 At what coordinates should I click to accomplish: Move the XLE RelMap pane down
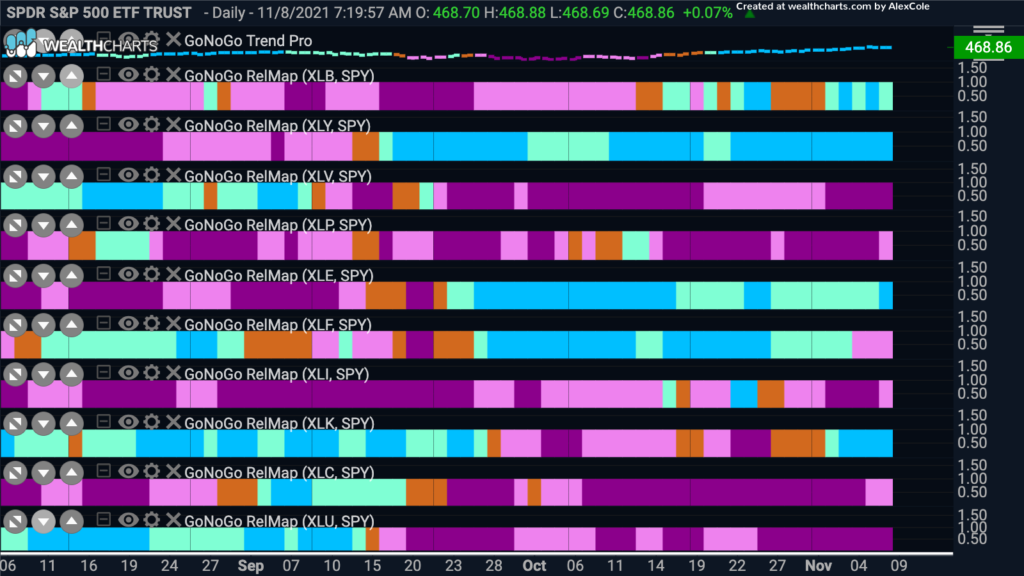pyautogui.click(x=43, y=276)
